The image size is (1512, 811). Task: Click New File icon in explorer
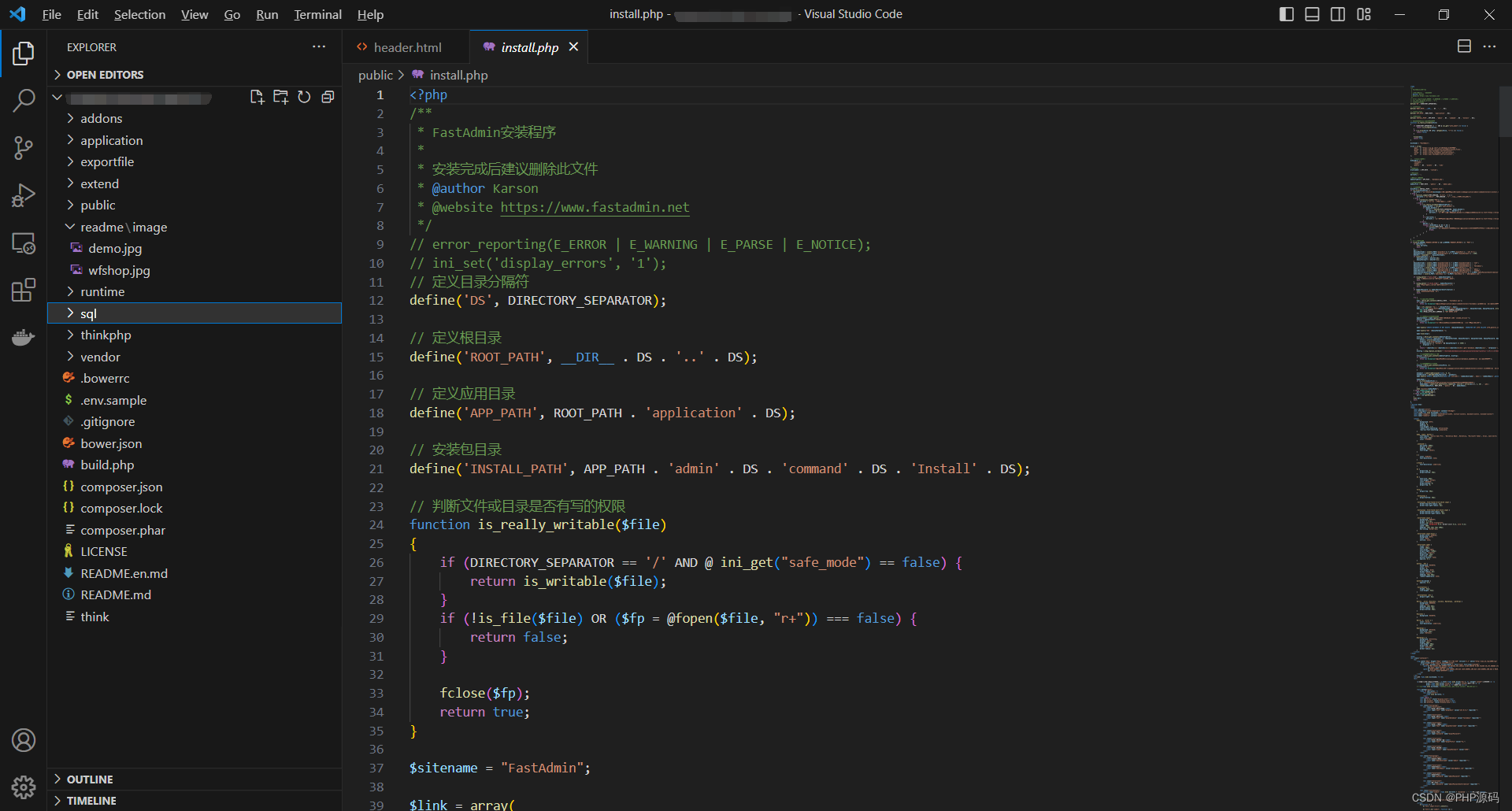257,97
